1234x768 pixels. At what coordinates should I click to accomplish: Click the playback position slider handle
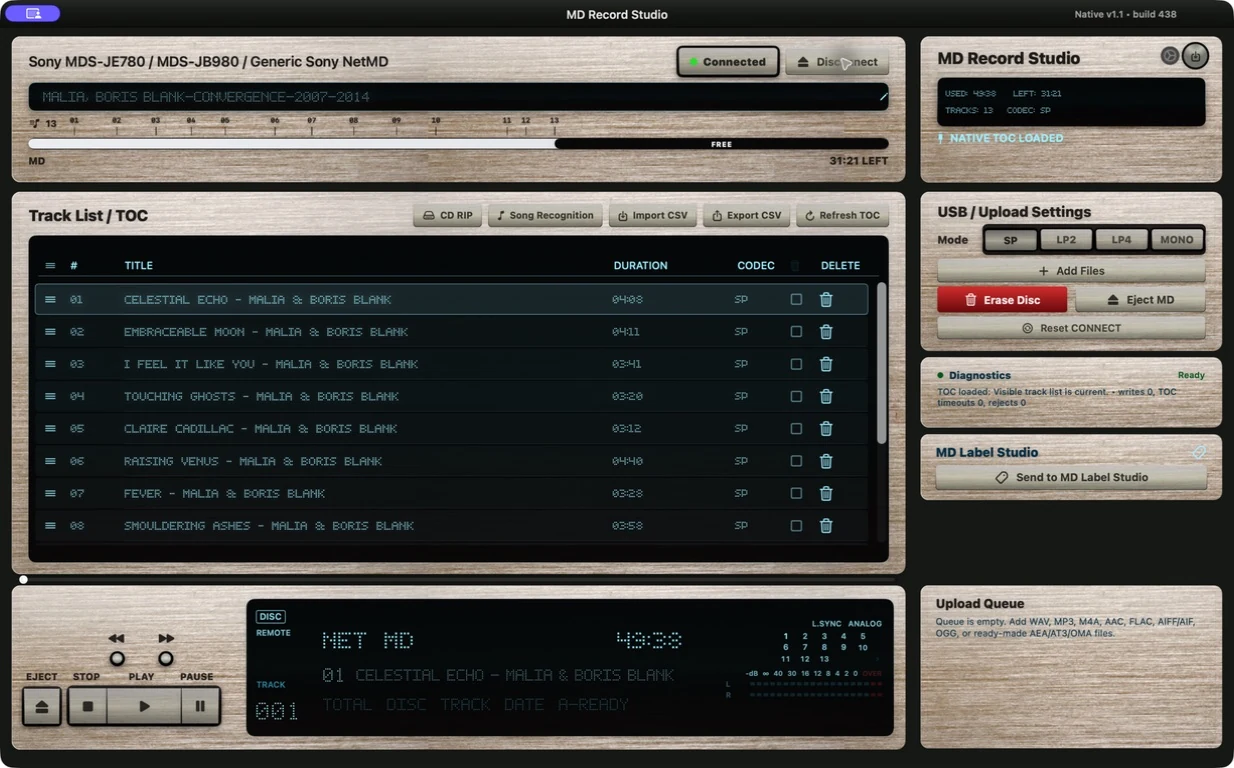[23, 579]
